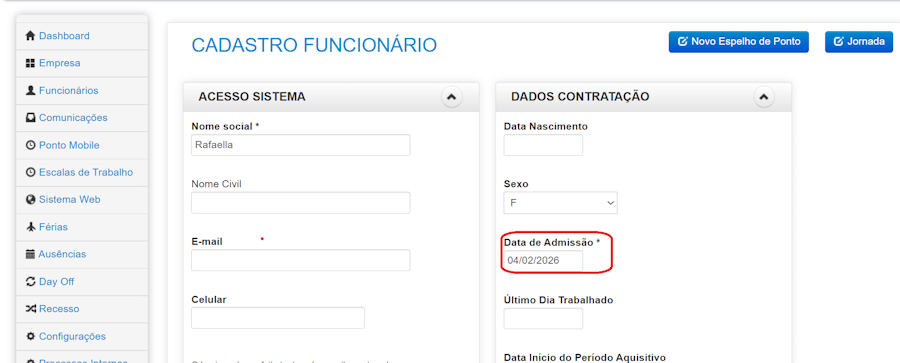Click the edit icon in Novo Espelho de Ponto

tap(683, 42)
